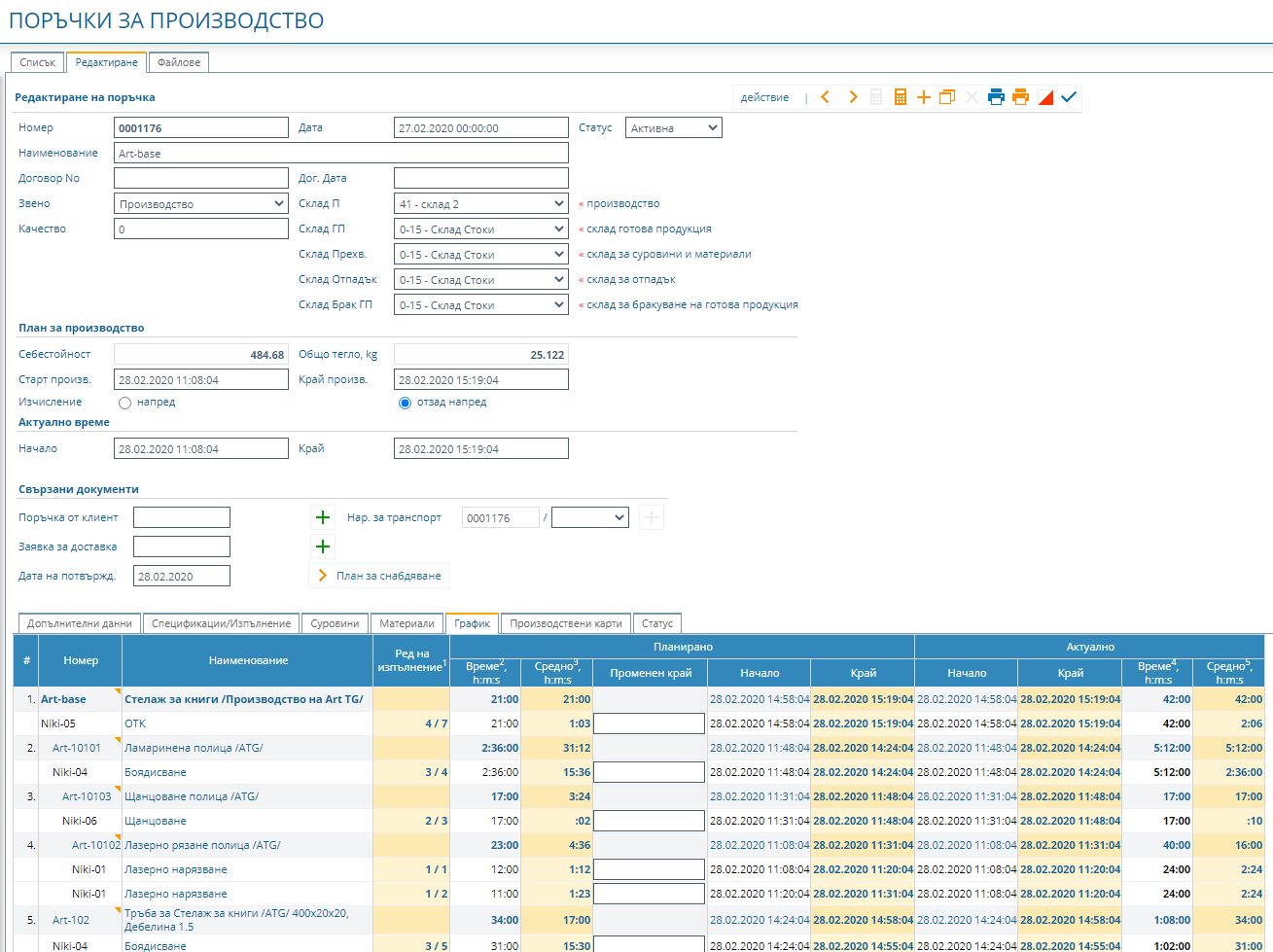Click the Заявка за доставка field
This screenshot has height=952, width=1273.
182,547
